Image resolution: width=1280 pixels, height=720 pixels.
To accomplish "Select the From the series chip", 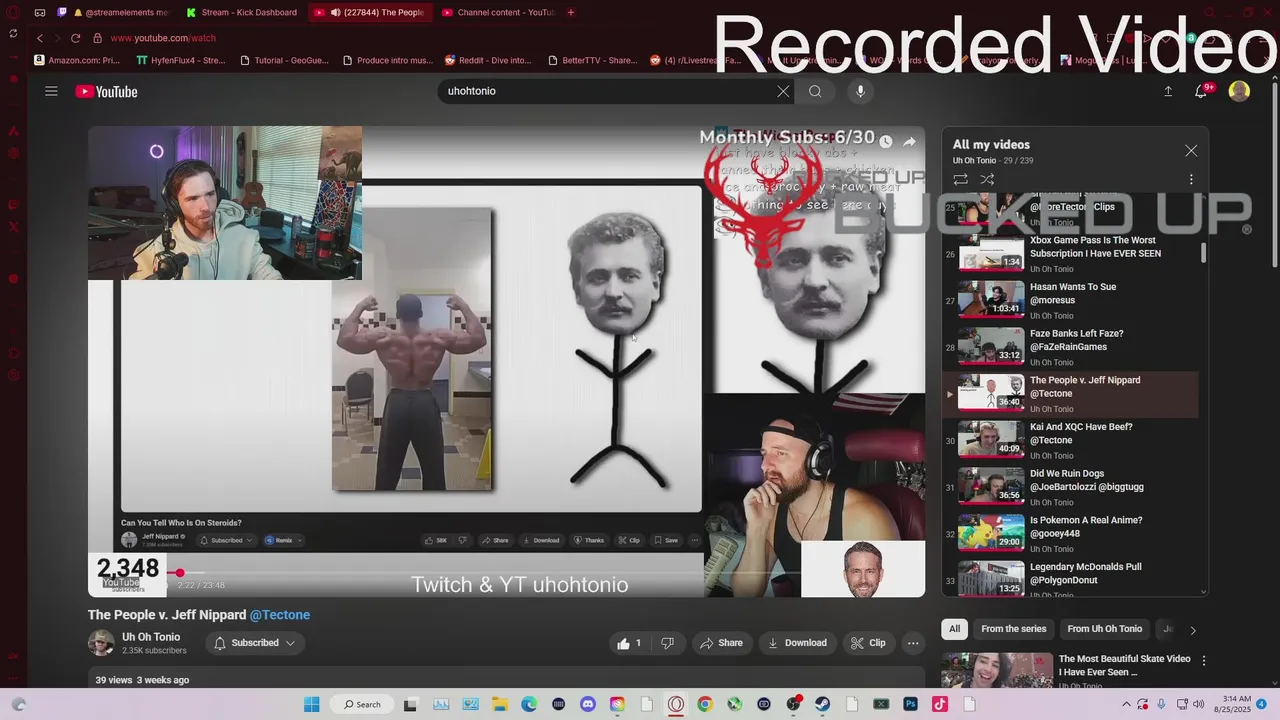I will (x=1013, y=629).
